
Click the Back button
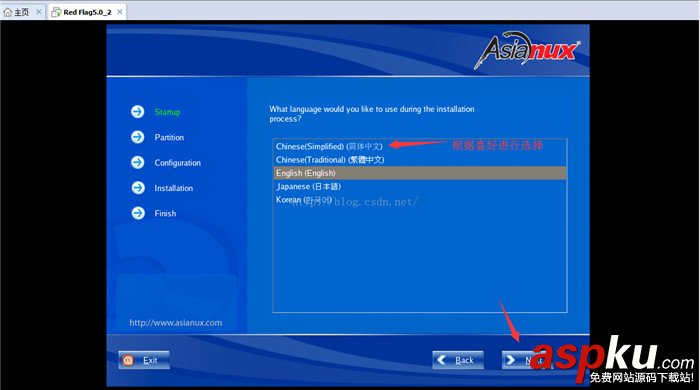tap(458, 360)
